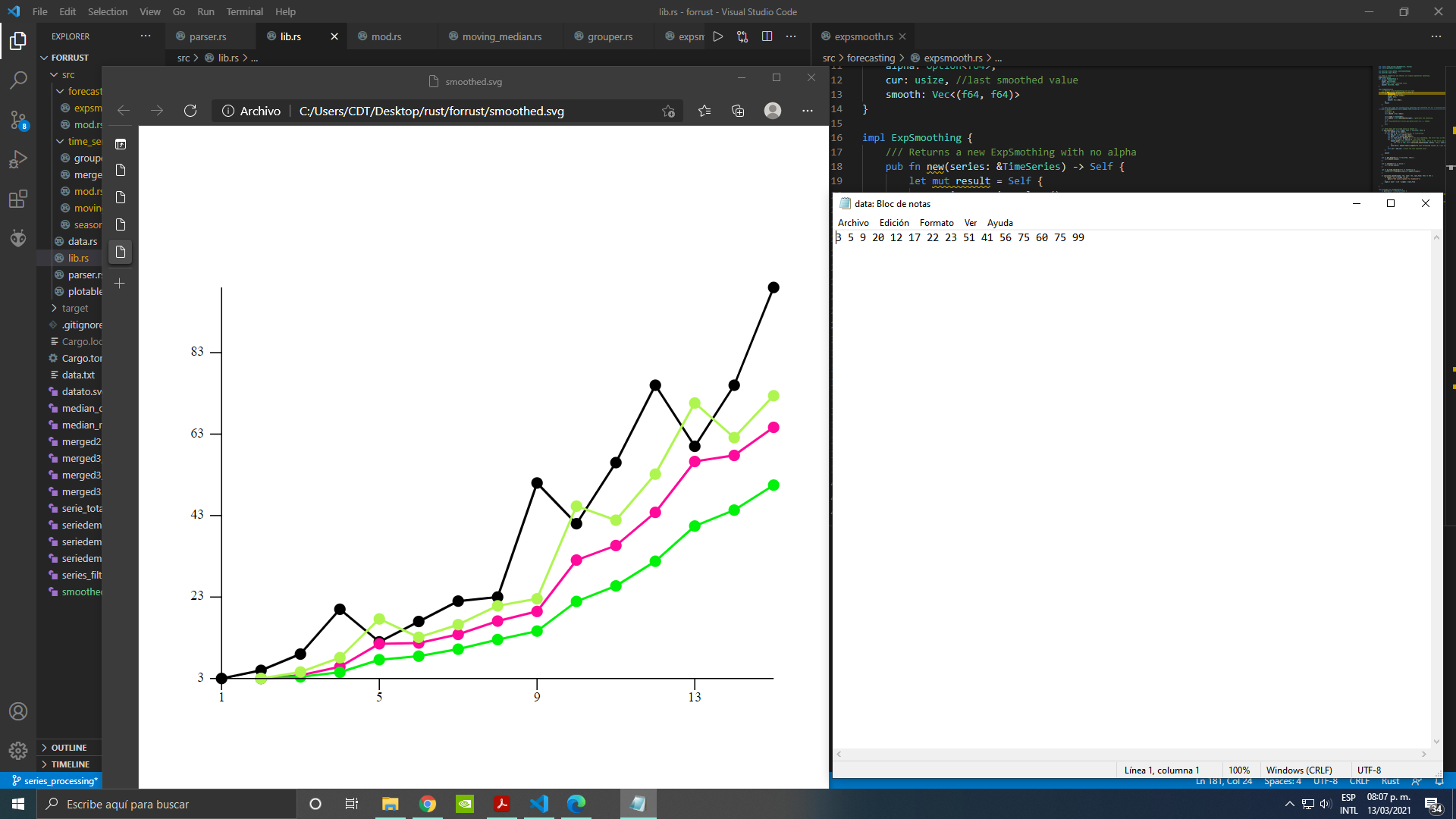Open Ayuda menu in Notepad
Screen dimensions: 1456x819
pyautogui.click(x=1000, y=222)
